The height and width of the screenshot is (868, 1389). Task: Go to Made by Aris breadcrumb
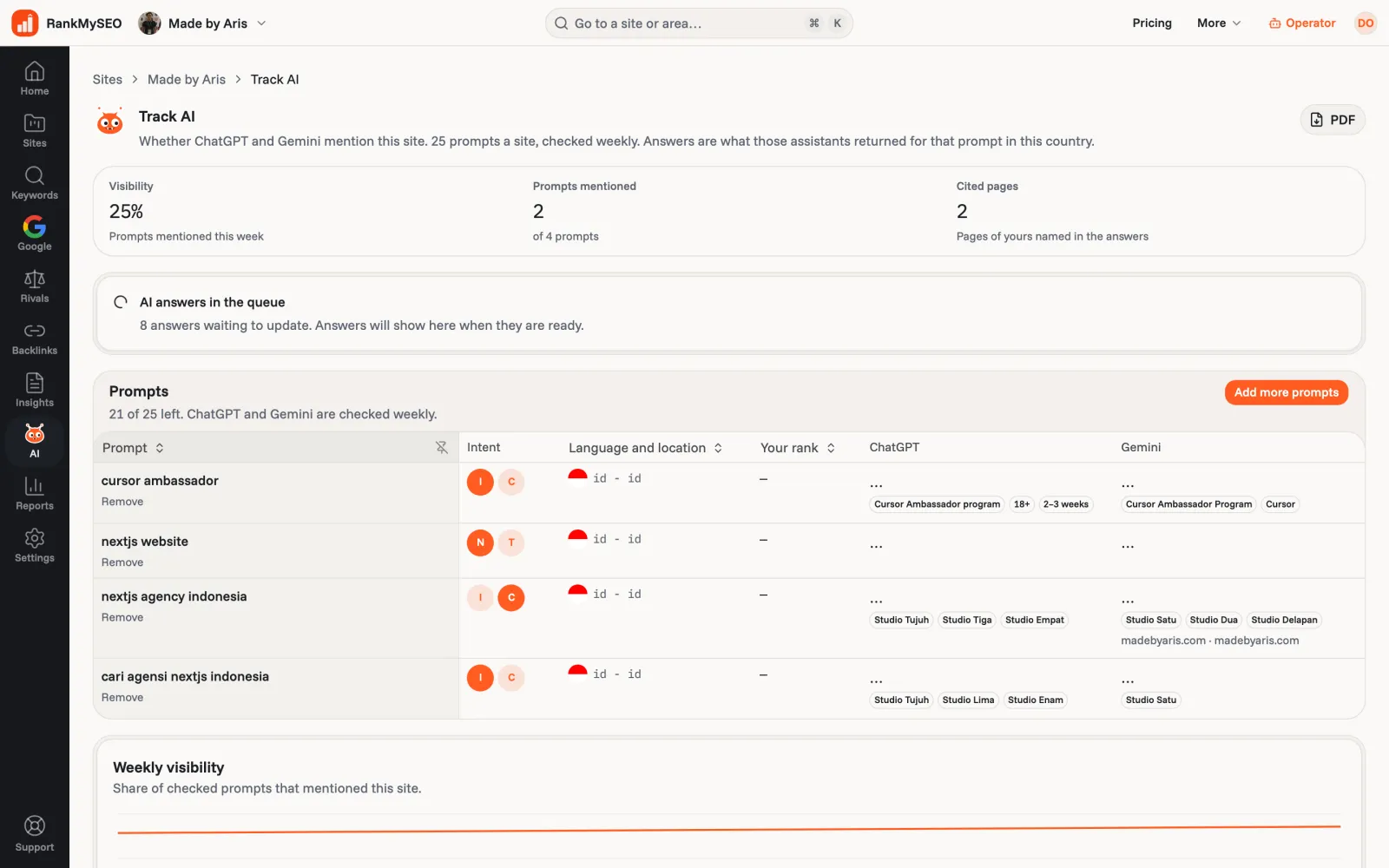[187, 80]
